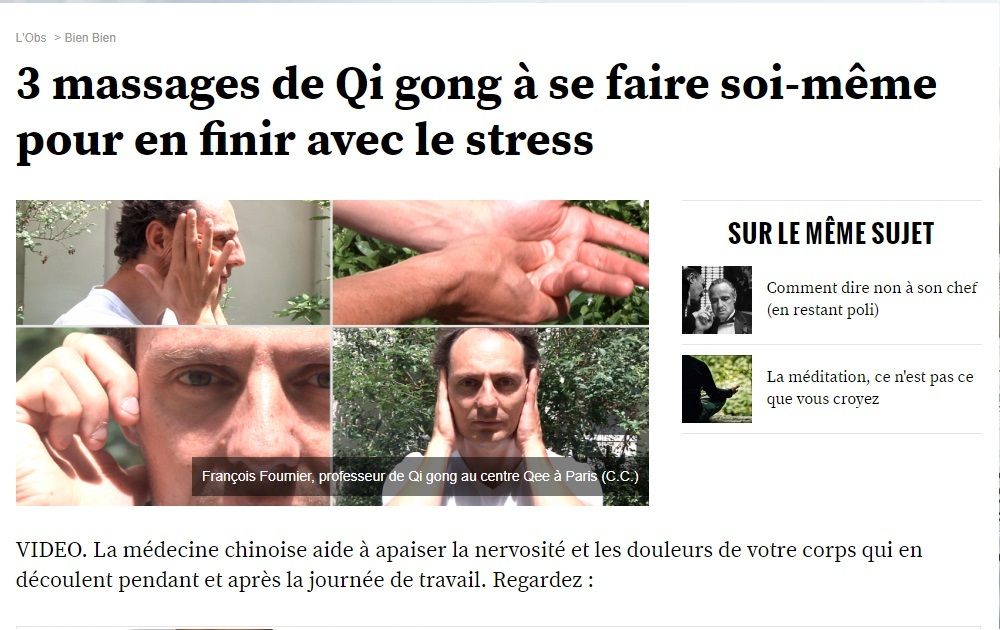
Task: Open the black-and-white Godfather thumbnail
Action: [x=717, y=300]
